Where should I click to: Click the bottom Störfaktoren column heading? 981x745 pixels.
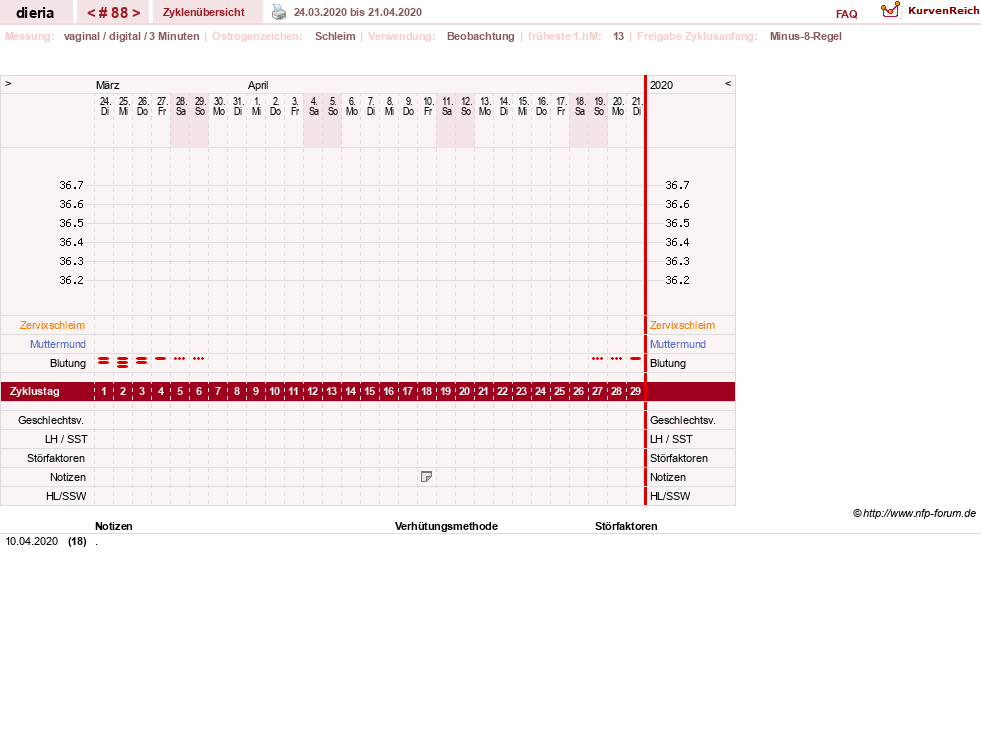coord(626,526)
